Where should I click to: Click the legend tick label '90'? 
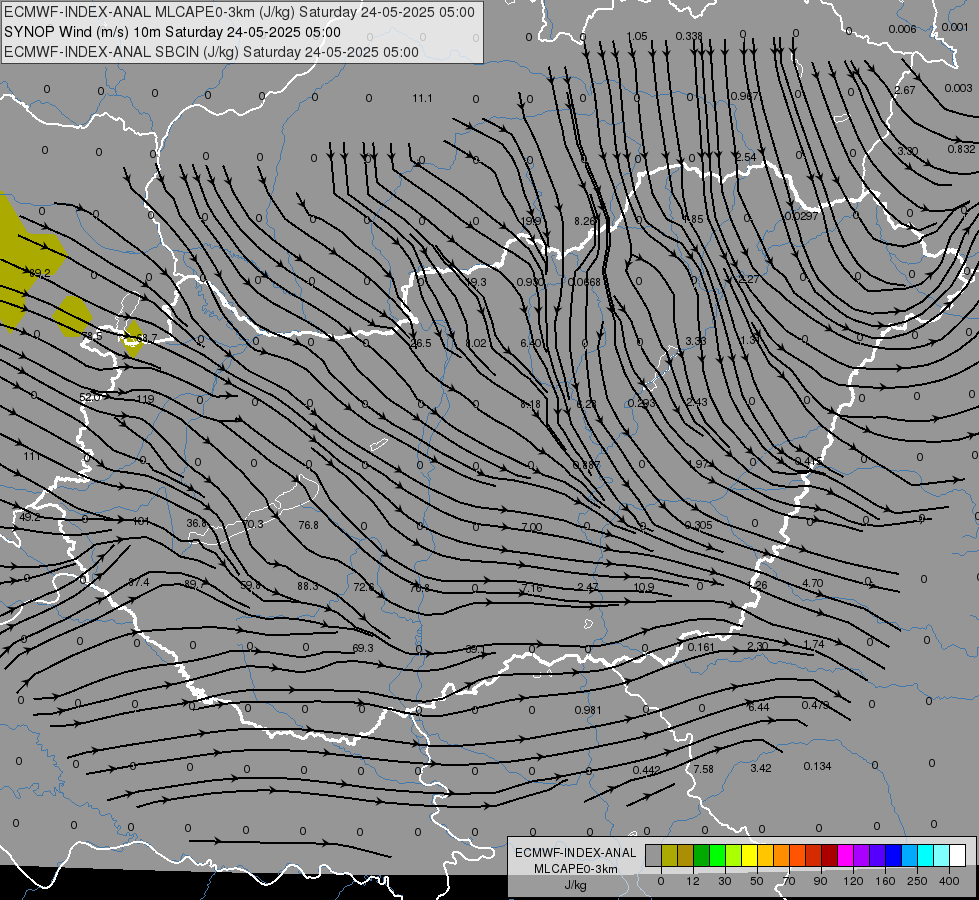(x=820, y=881)
